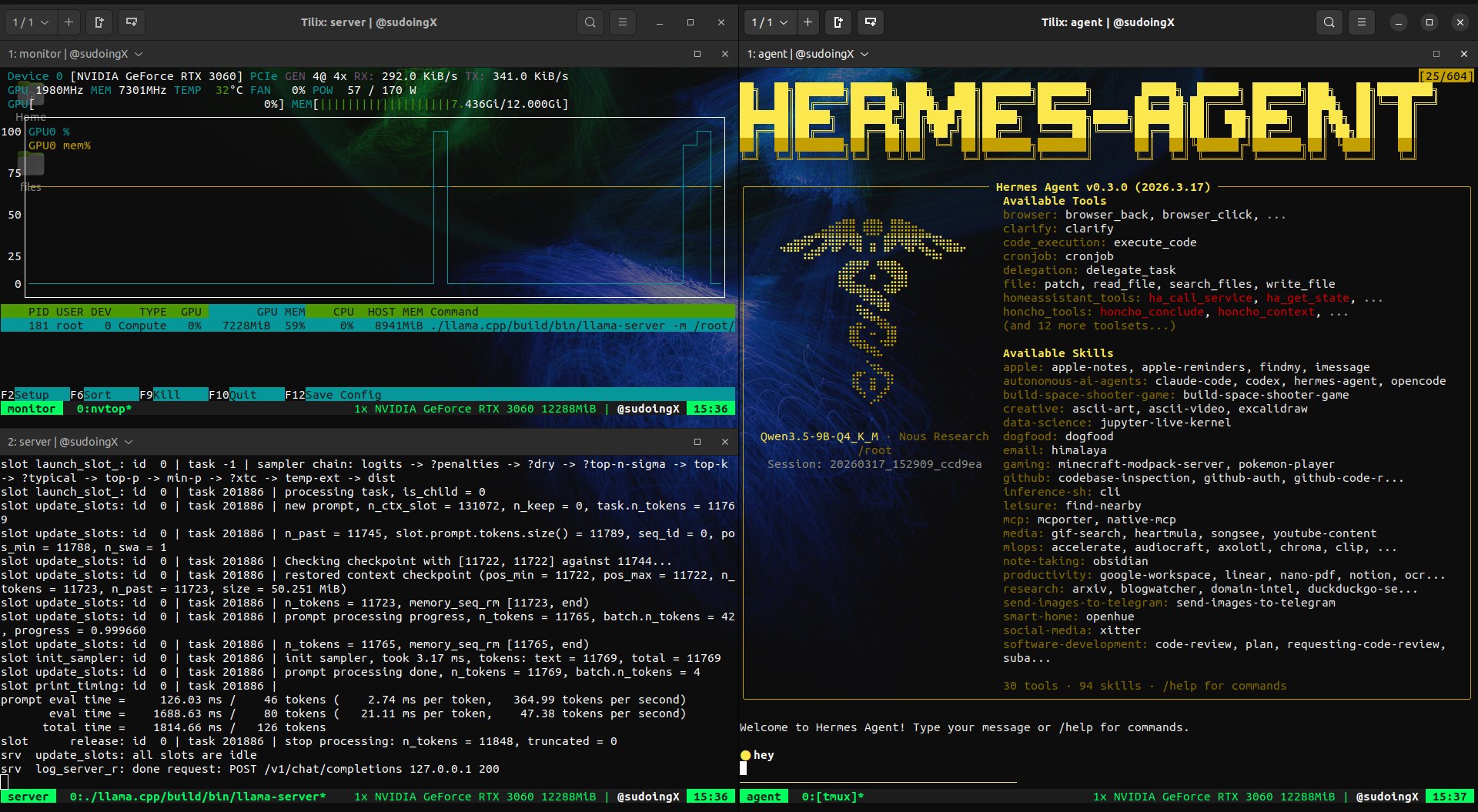Click add terminal down icon in server window
Viewport: 1478px width, 812px height.
[132, 22]
